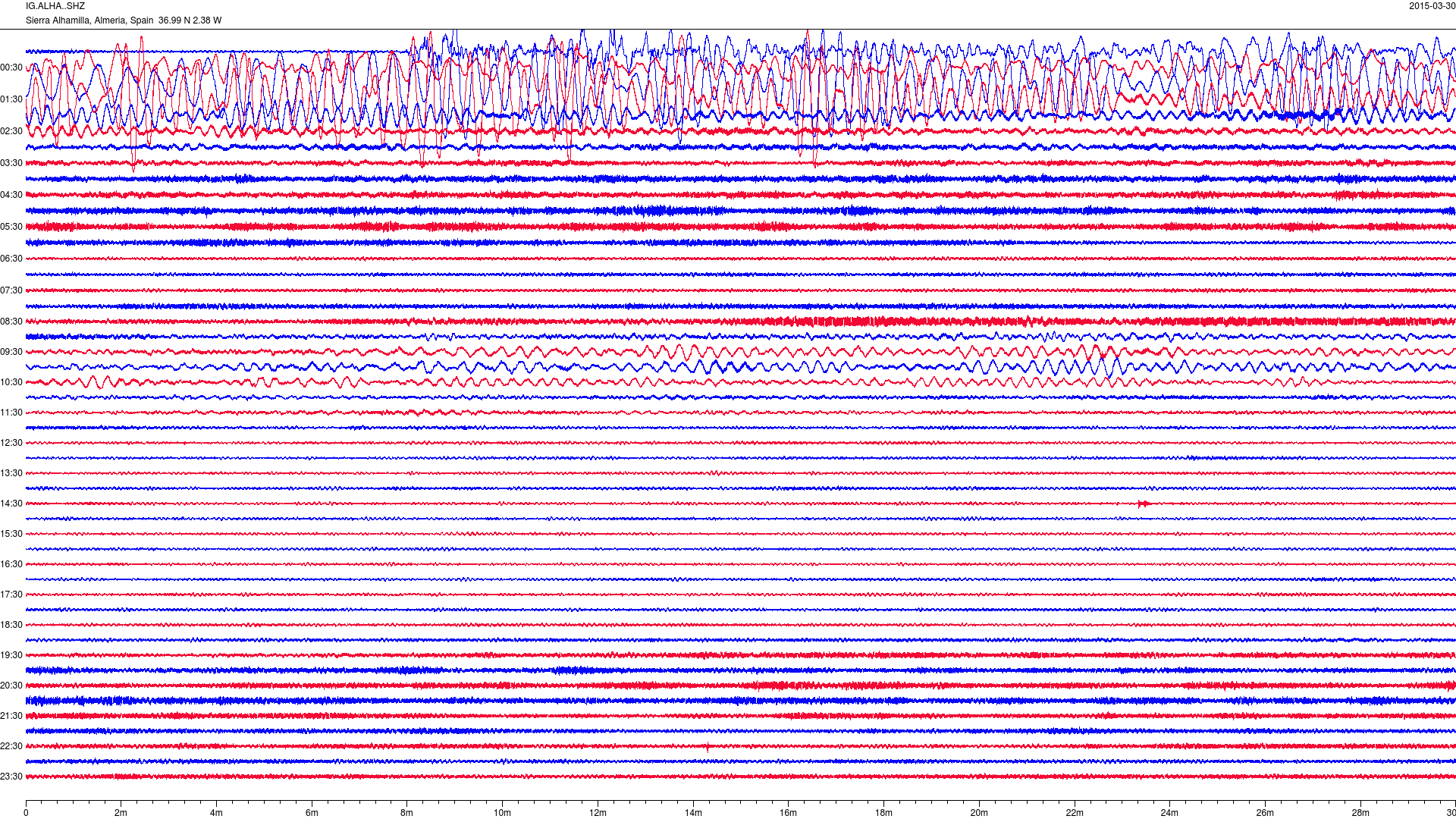Click the 15:30 time row label
The height and width of the screenshot is (819, 1456).
click(11, 534)
